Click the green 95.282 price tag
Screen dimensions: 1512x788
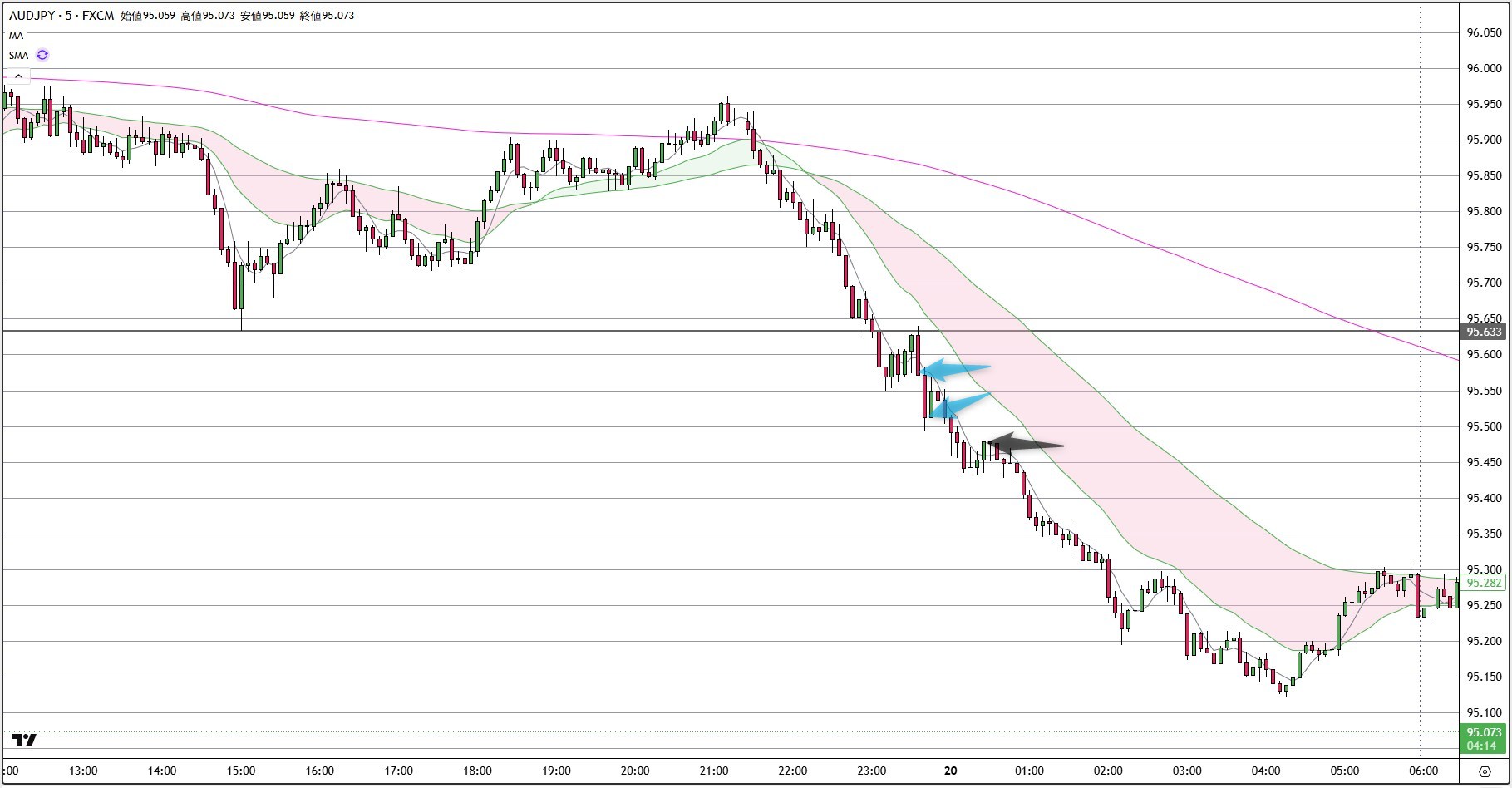tap(1484, 584)
